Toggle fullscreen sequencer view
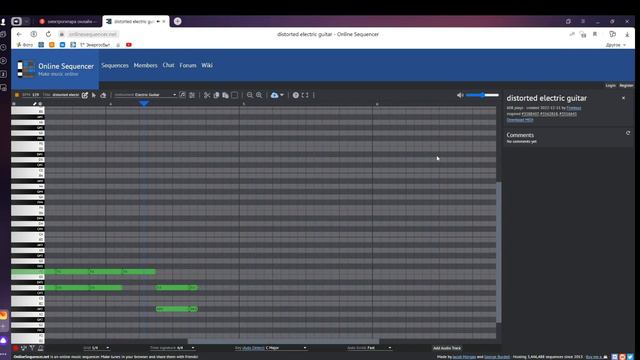Screen dimensions: 640x360 click(x=305, y=95)
